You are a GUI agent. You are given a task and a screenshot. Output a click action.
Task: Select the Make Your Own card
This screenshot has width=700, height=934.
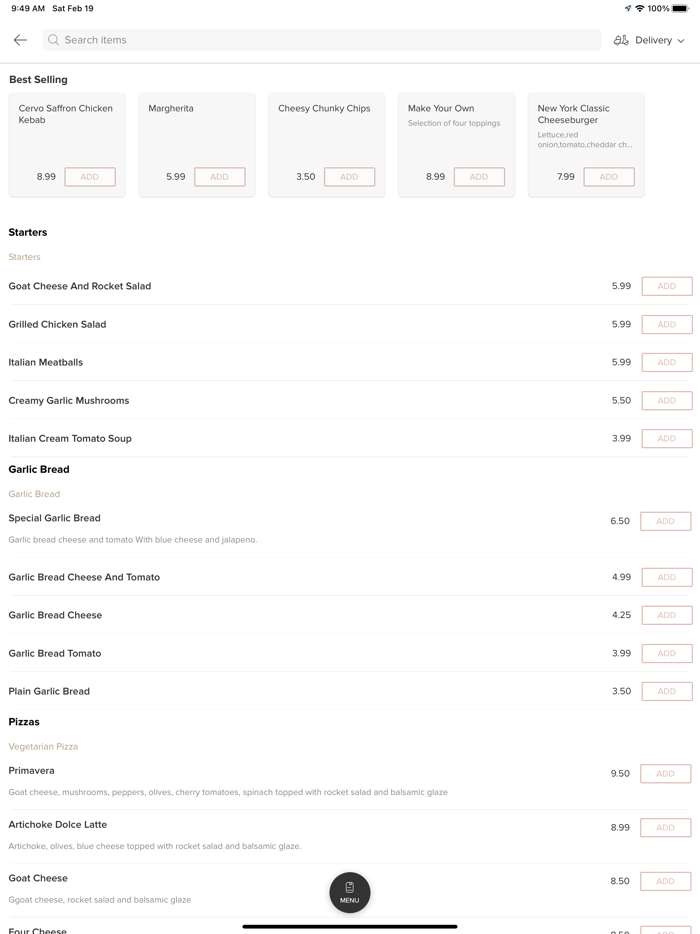[x=456, y=130]
